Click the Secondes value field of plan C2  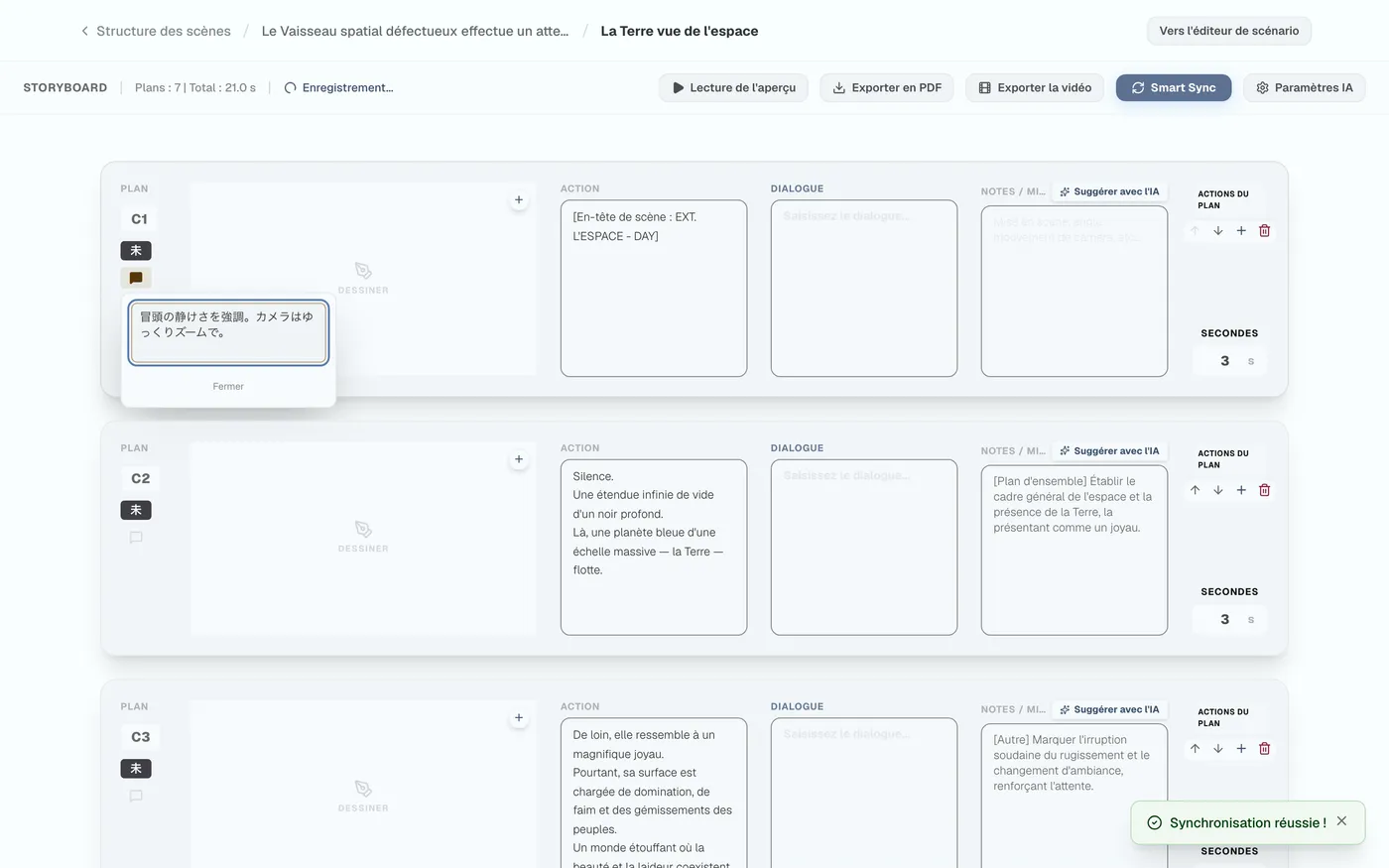[x=1229, y=620]
